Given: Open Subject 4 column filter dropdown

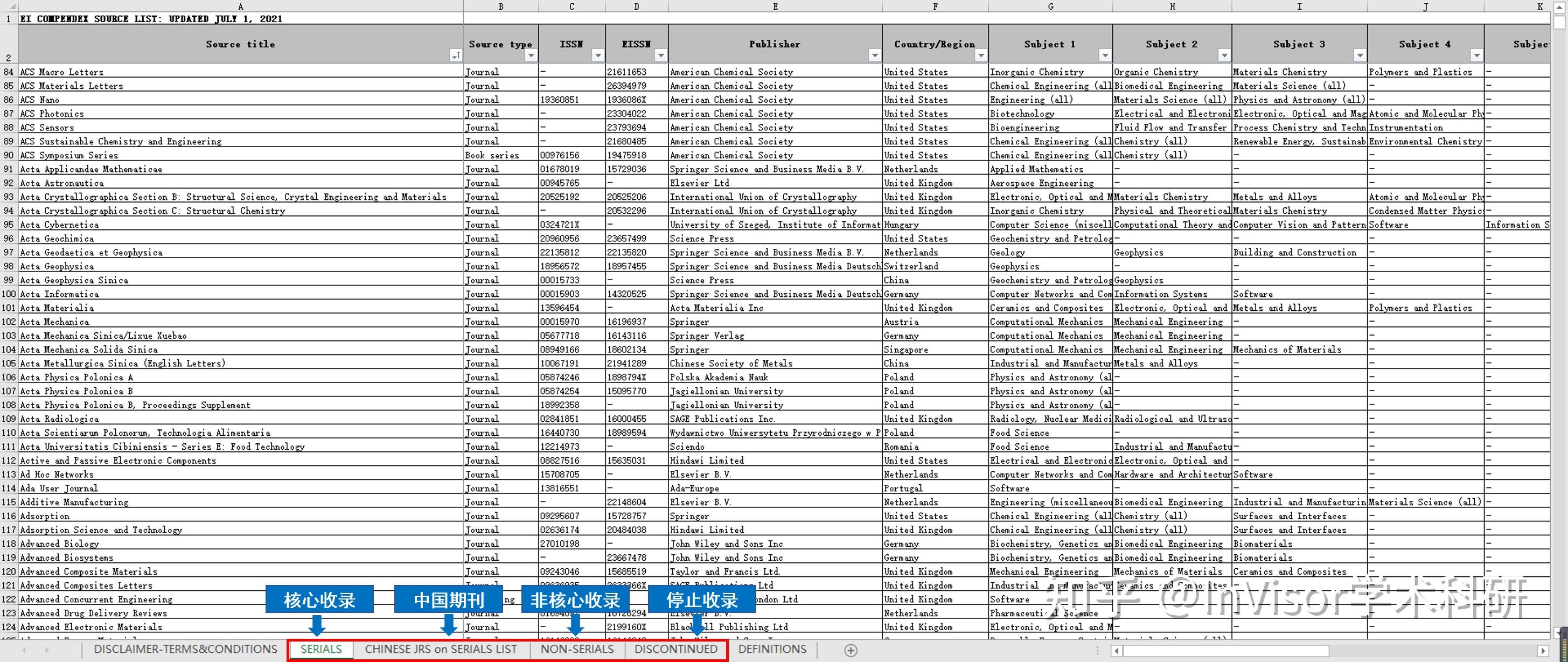Looking at the screenshot, I should coord(1476,56).
